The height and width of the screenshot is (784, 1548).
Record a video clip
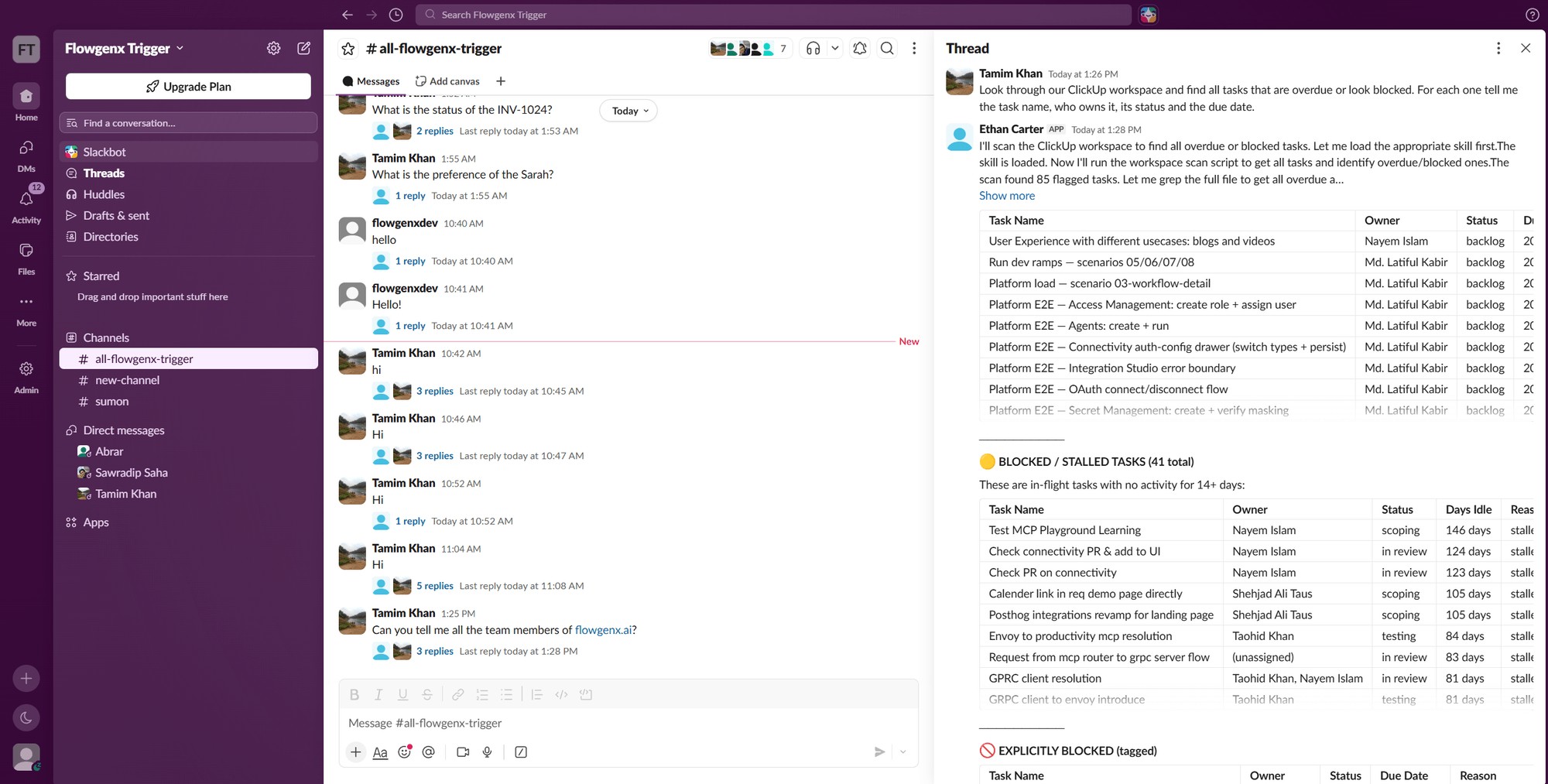coord(463,752)
